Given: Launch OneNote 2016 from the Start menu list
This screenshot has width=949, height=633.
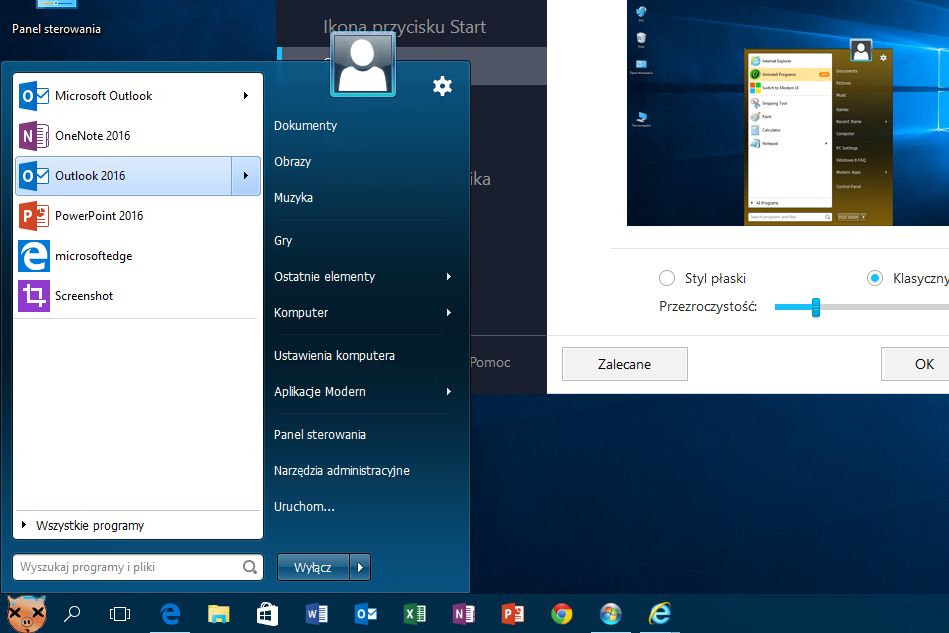Looking at the screenshot, I should click(139, 136).
